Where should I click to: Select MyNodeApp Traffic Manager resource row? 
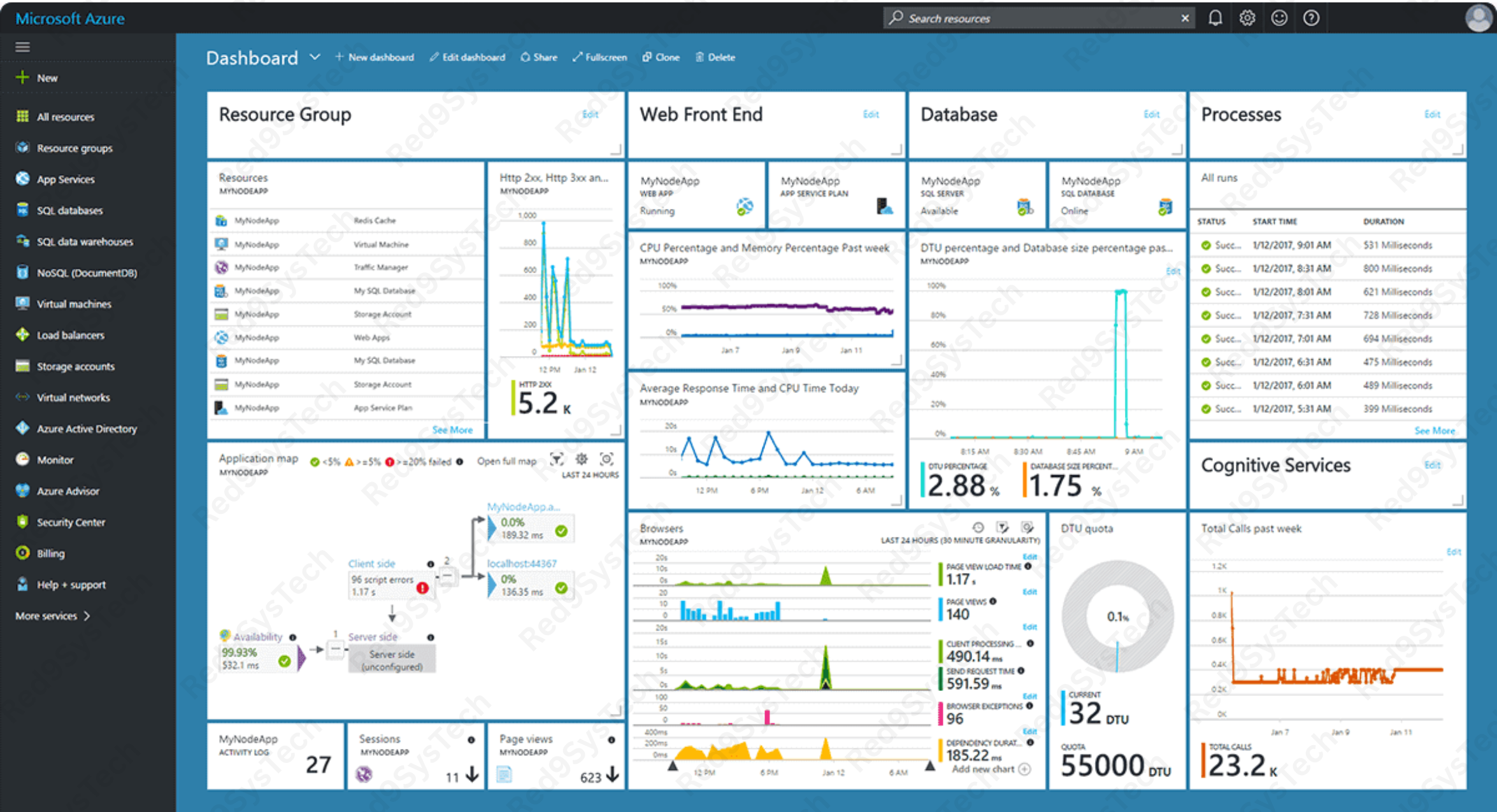coord(347,267)
